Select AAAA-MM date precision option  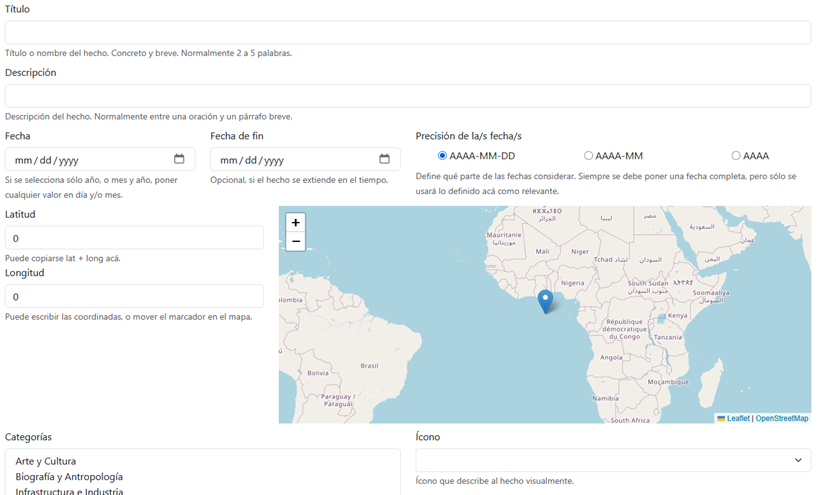click(588, 156)
